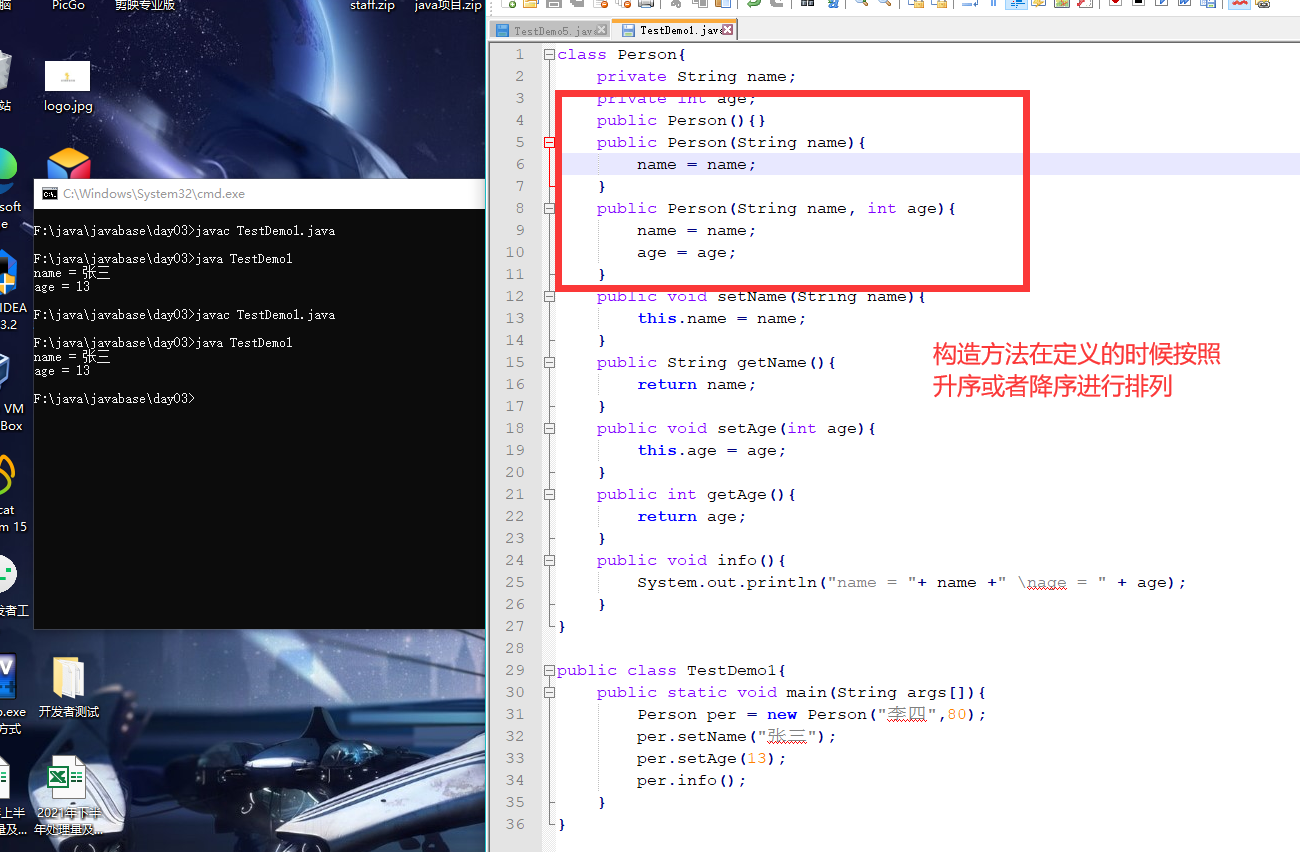Click the number 80 in Person constructor call
This screenshot has width=1300, height=852.
point(957,714)
